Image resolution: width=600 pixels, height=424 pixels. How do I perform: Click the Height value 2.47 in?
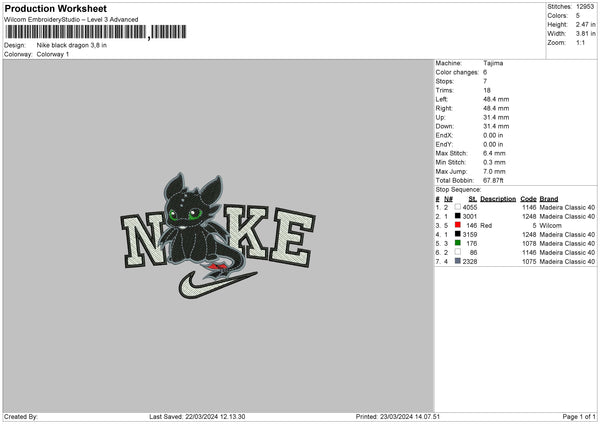[x=586, y=24]
